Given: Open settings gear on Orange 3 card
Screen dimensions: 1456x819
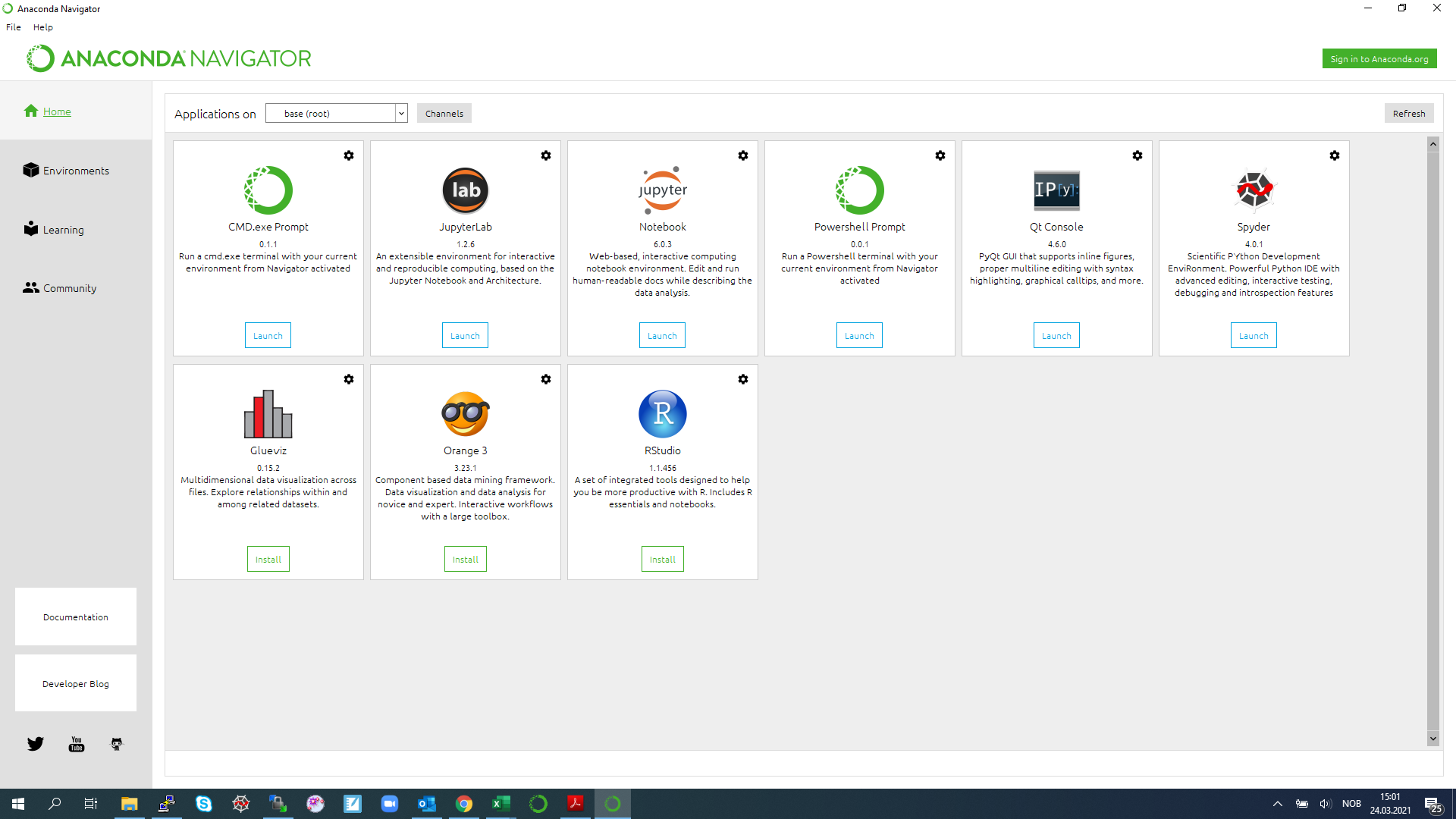Looking at the screenshot, I should (x=546, y=379).
